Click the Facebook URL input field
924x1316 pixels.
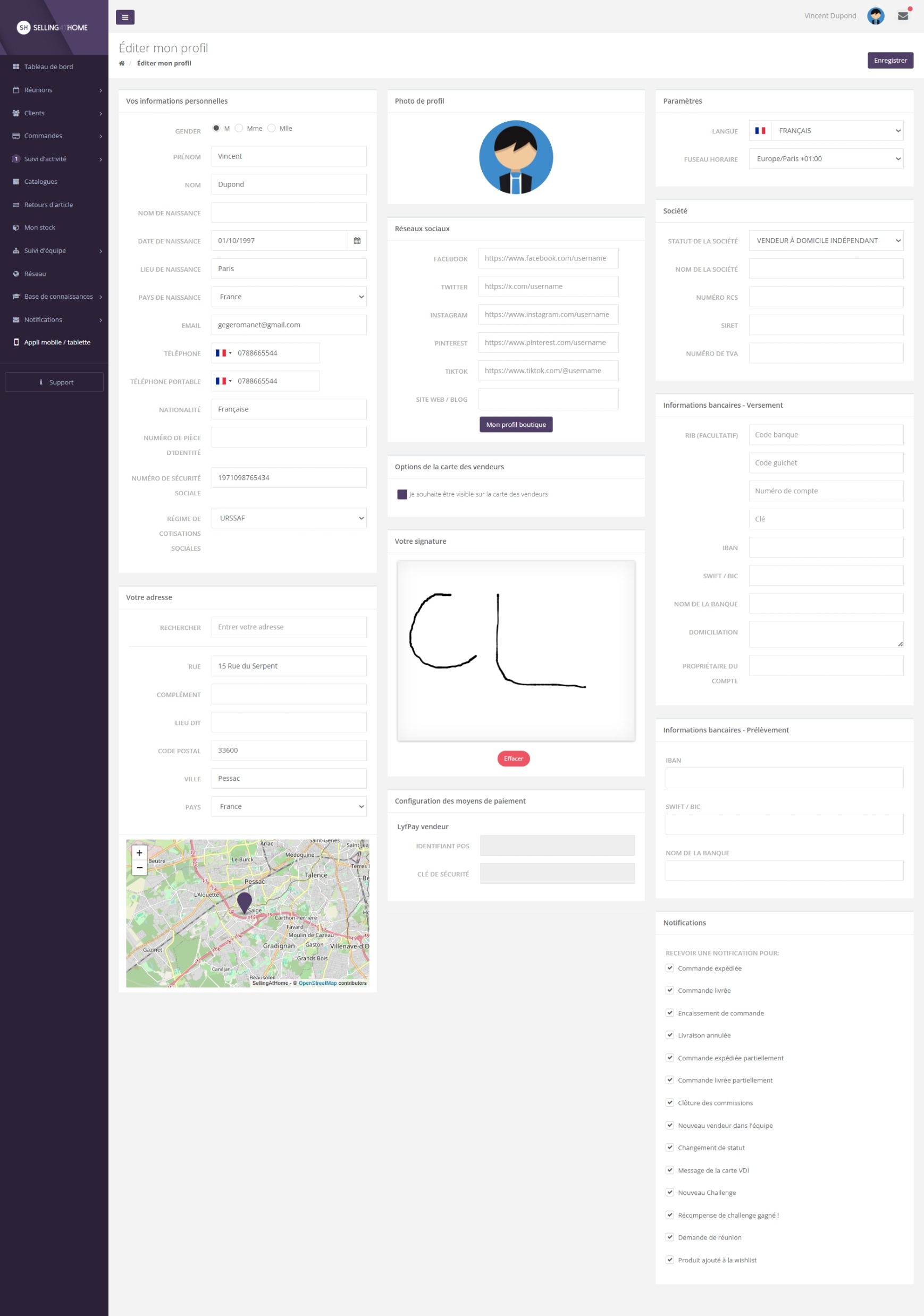coord(548,258)
